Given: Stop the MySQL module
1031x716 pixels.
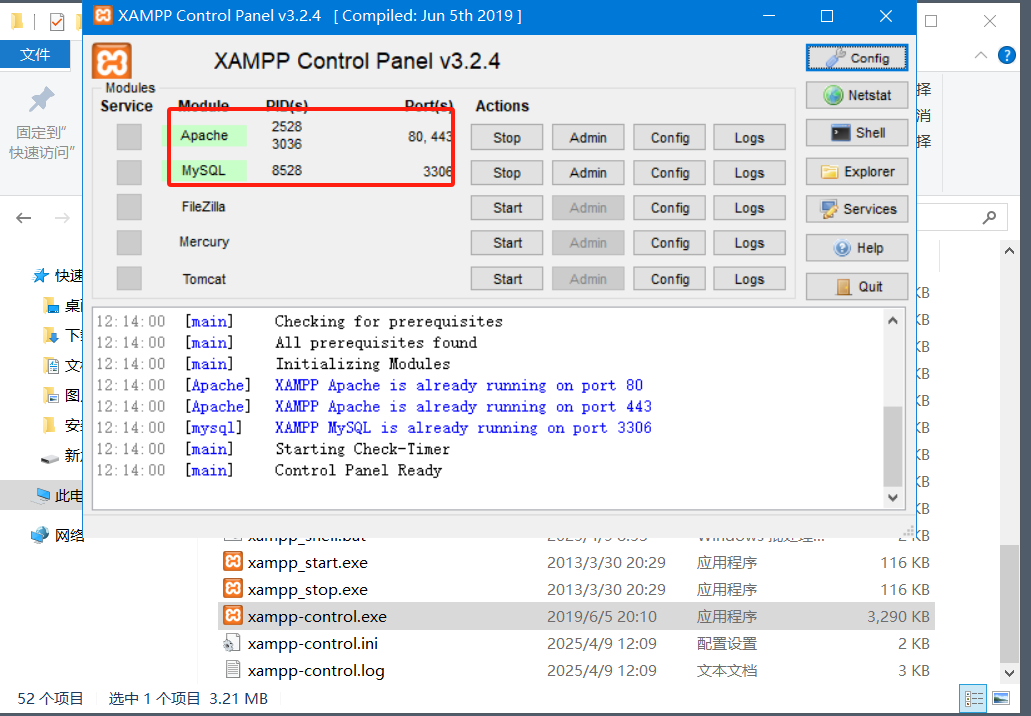Looking at the screenshot, I should (506, 173).
